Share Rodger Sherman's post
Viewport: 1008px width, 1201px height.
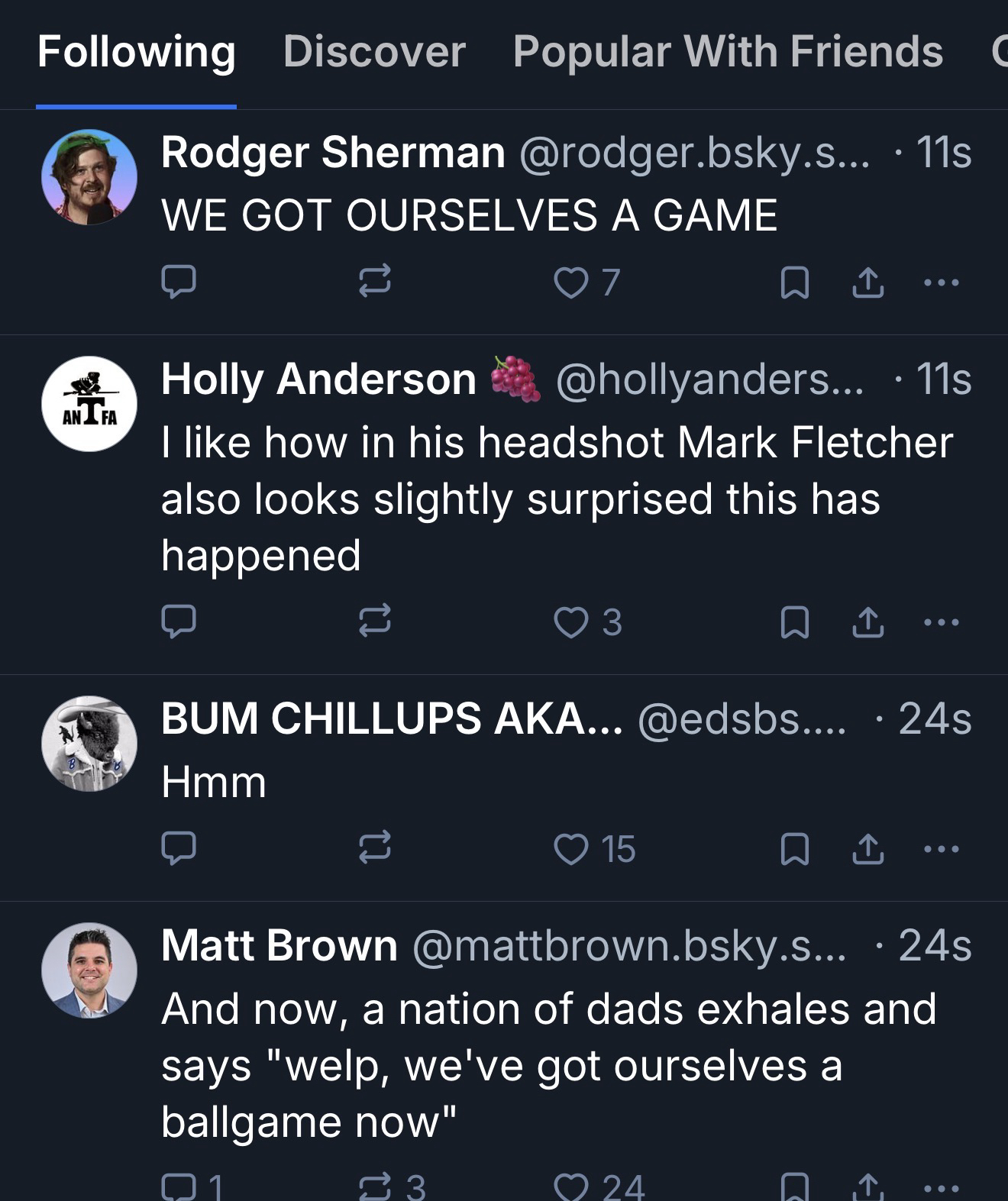(868, 282)
